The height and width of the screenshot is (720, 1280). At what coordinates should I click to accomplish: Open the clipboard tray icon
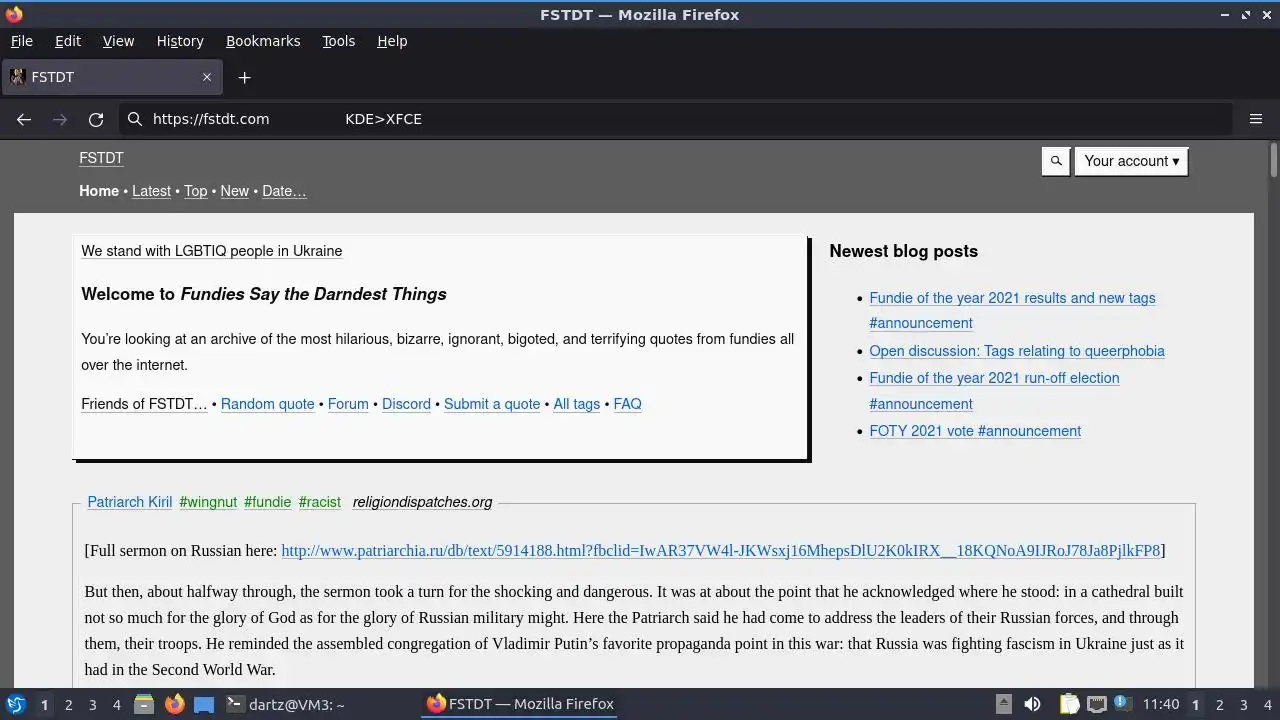[1069, 704]
